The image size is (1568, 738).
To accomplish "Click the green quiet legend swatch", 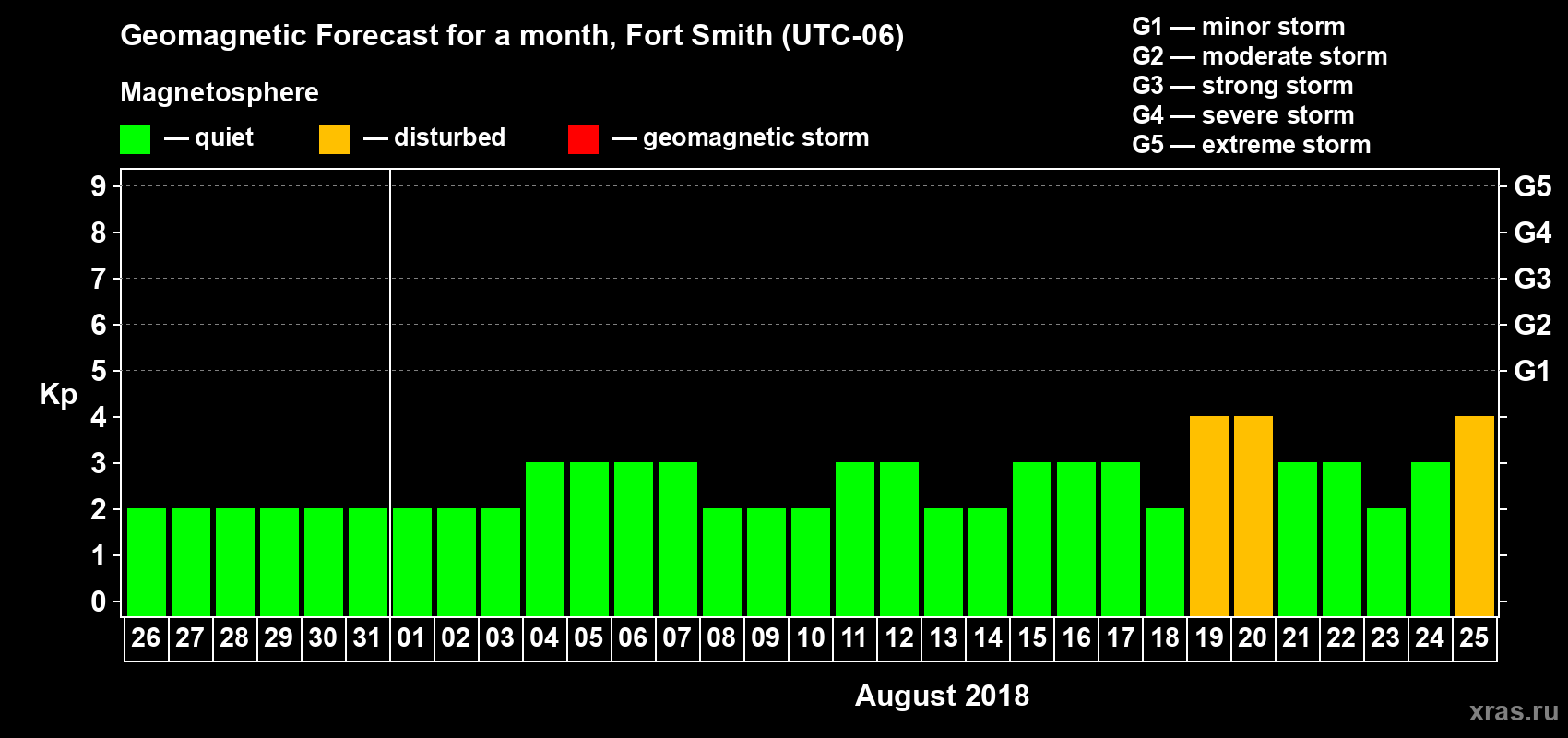I will [x=135, y=139].
